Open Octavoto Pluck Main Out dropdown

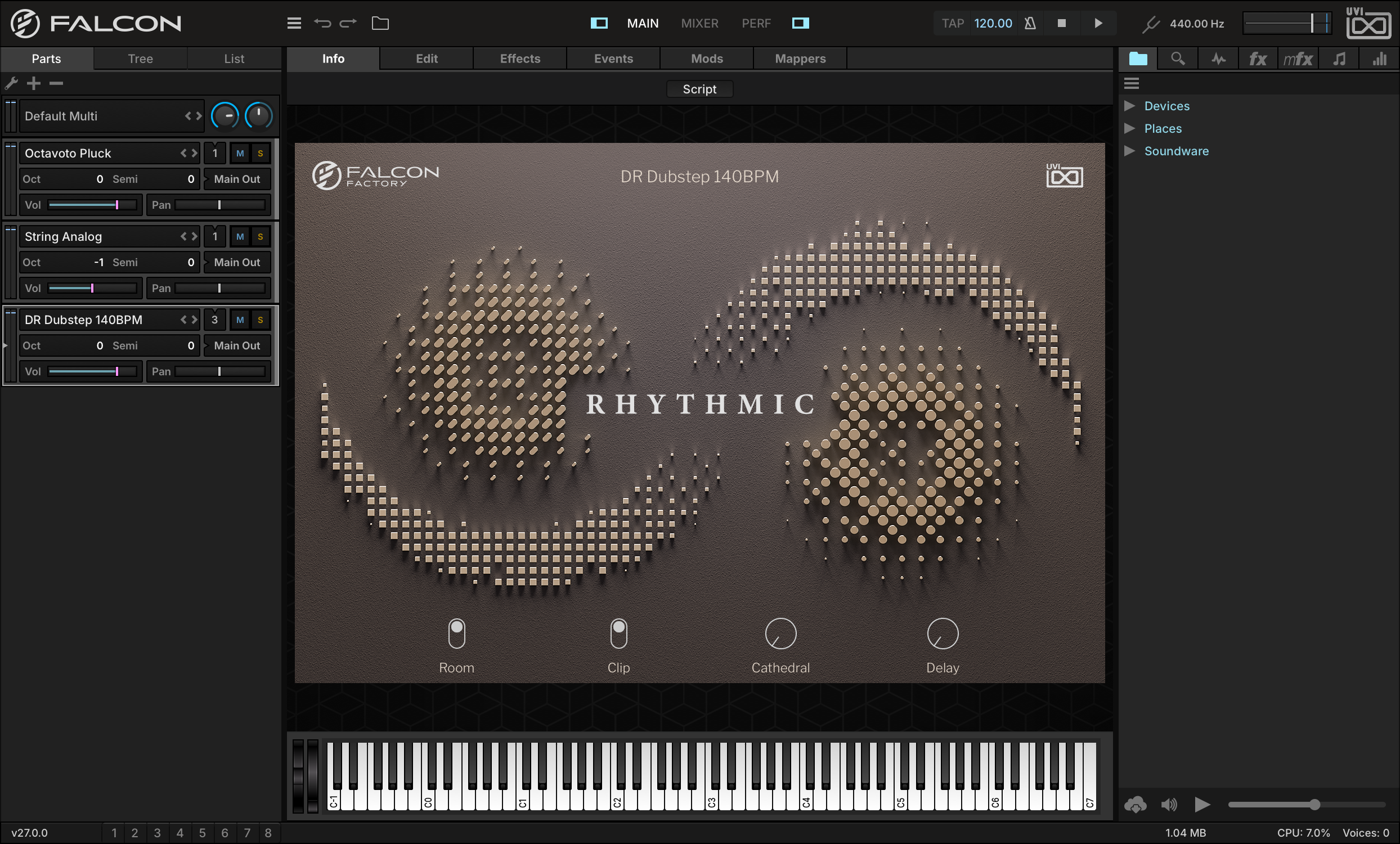(x=236, y=179)
